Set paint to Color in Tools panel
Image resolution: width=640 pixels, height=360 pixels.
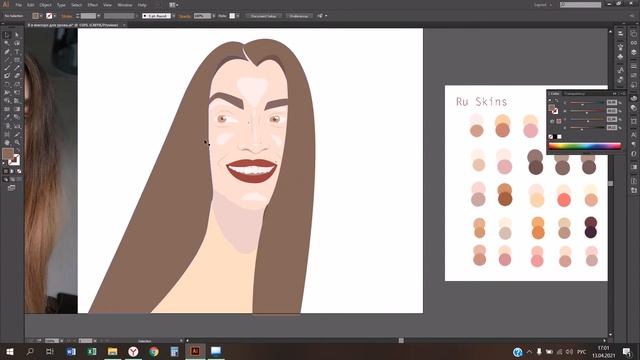click(x=6, y=171)
